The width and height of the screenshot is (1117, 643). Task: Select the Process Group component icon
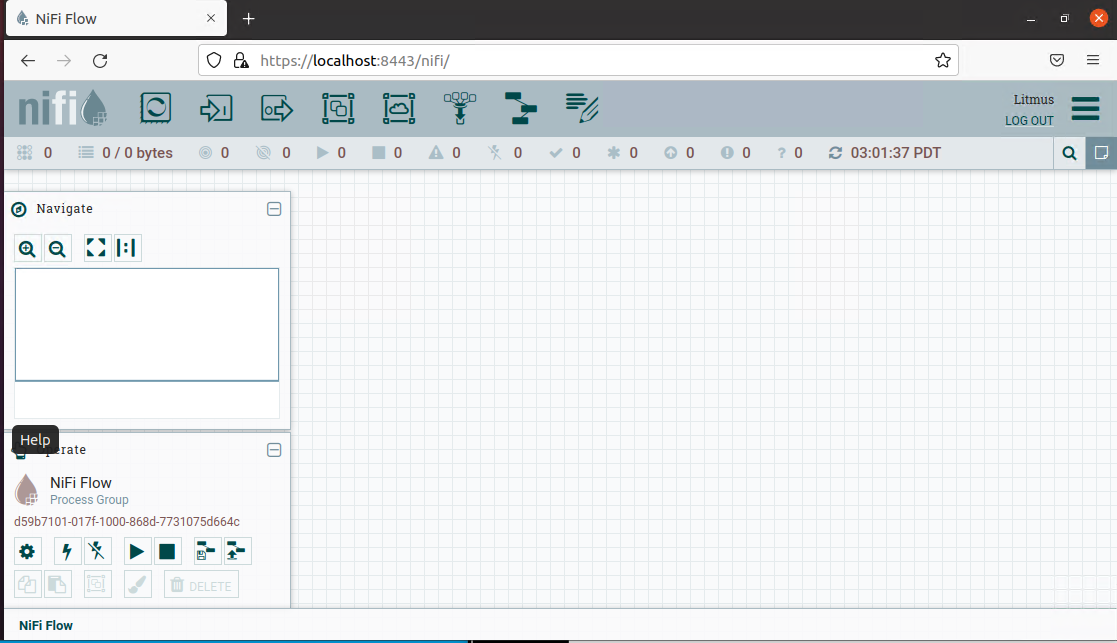338,108
